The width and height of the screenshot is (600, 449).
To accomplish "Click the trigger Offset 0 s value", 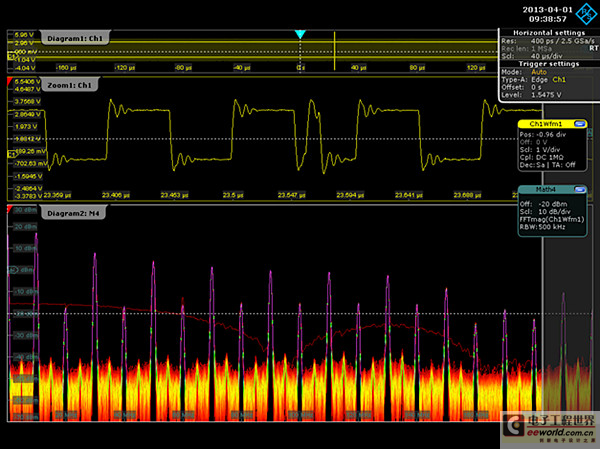I will (536, 87).
